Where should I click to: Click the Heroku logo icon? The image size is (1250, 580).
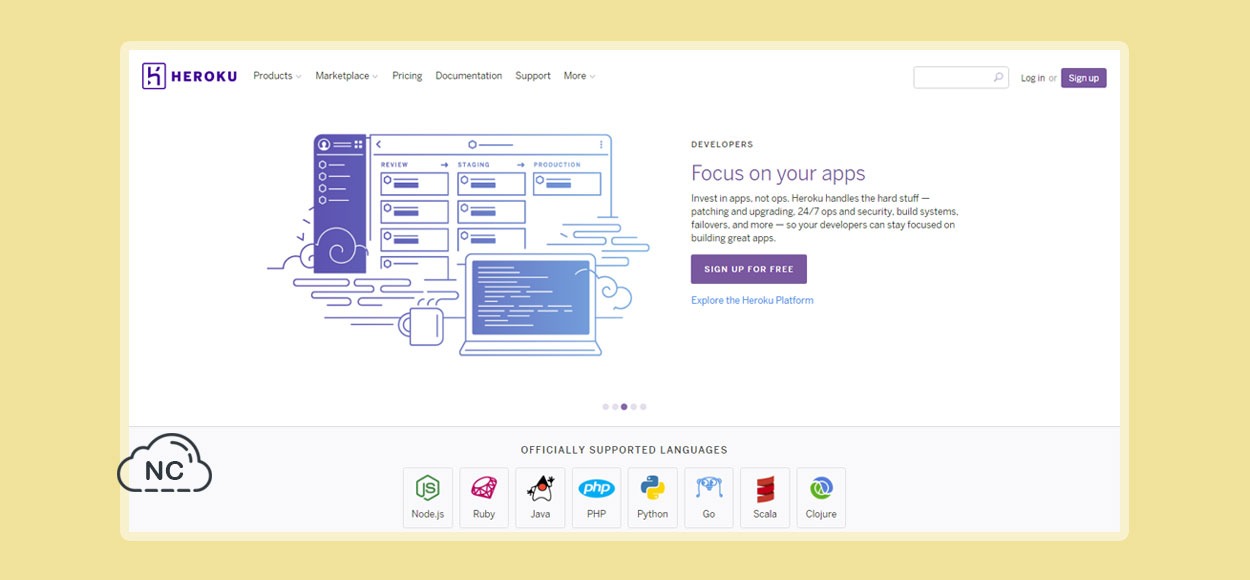click(x=154, y=76)
